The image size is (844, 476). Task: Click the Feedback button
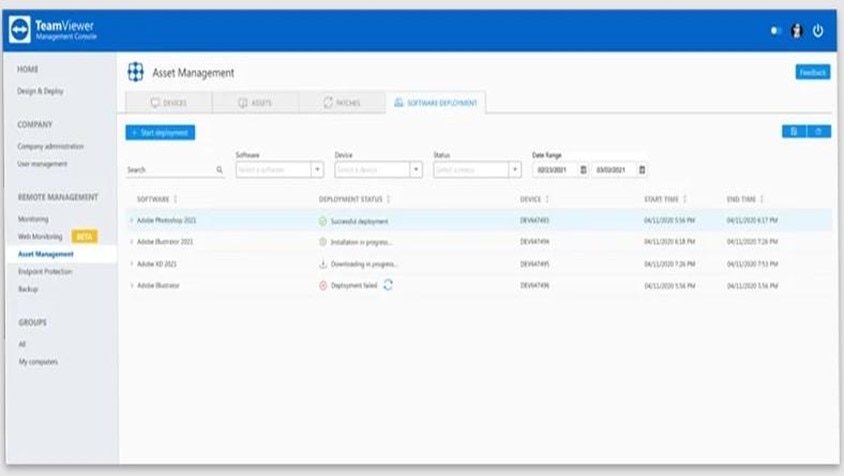[x=813, y=72]
